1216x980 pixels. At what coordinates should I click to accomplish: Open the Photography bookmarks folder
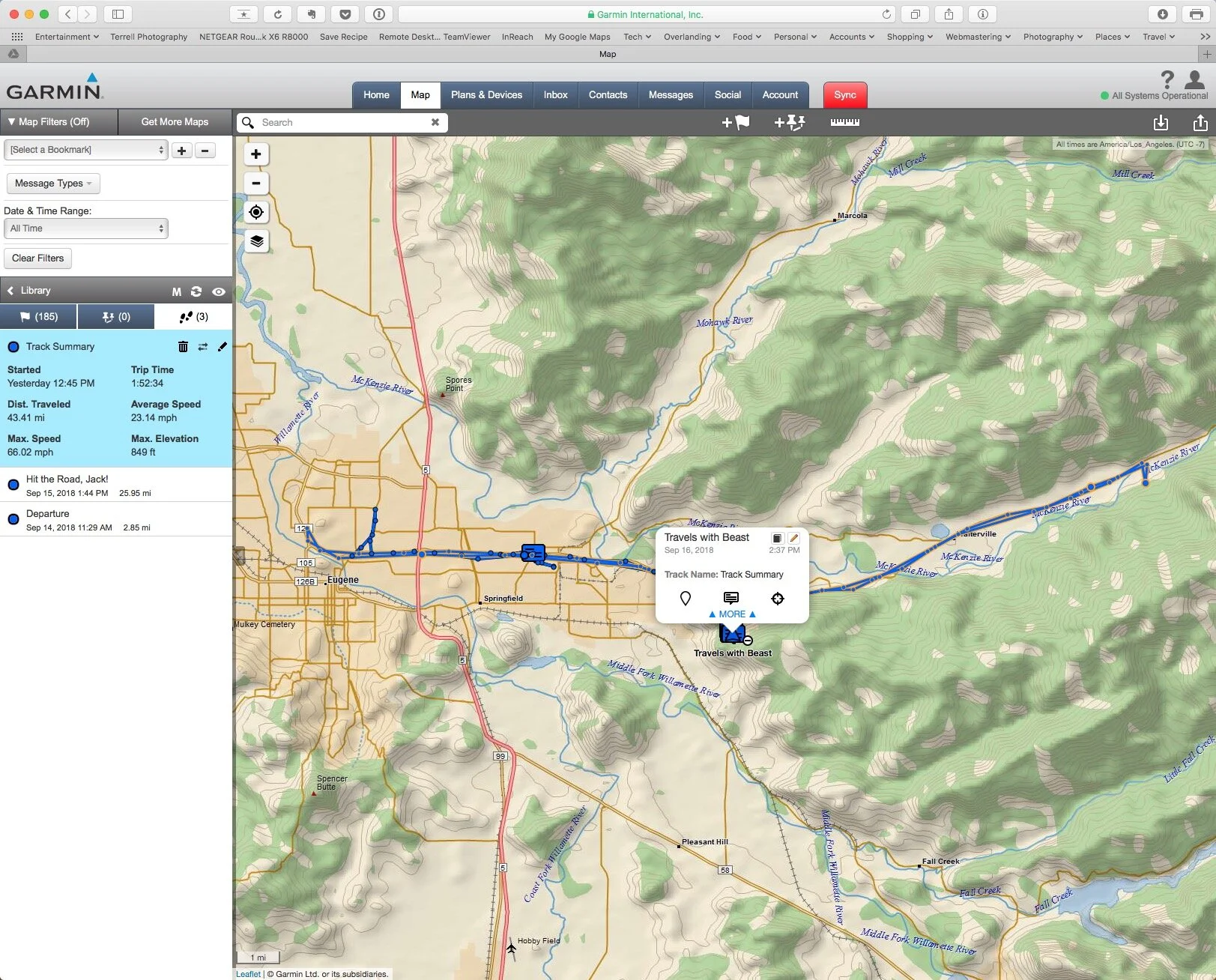1053,37
